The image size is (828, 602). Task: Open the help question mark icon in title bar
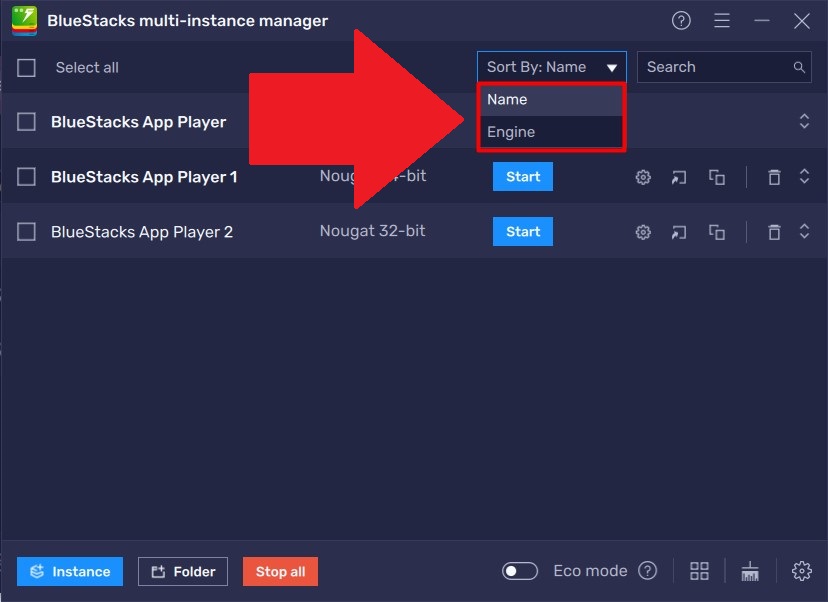(681, 21)
